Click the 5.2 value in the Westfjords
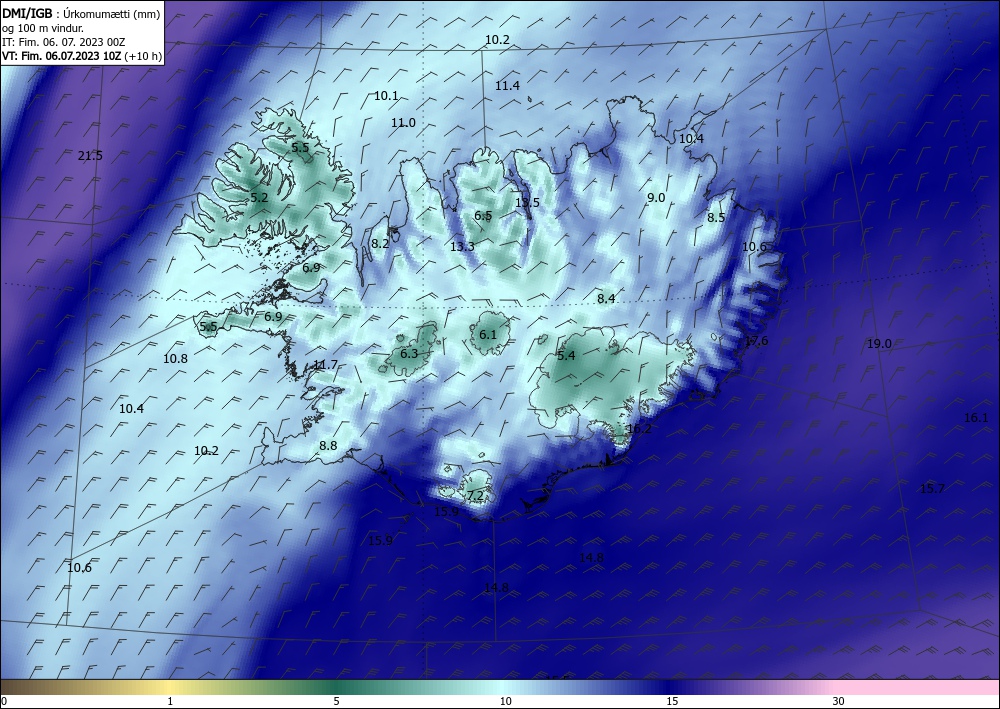Screen dimensions: 1000x709 [x=259, y=198]
